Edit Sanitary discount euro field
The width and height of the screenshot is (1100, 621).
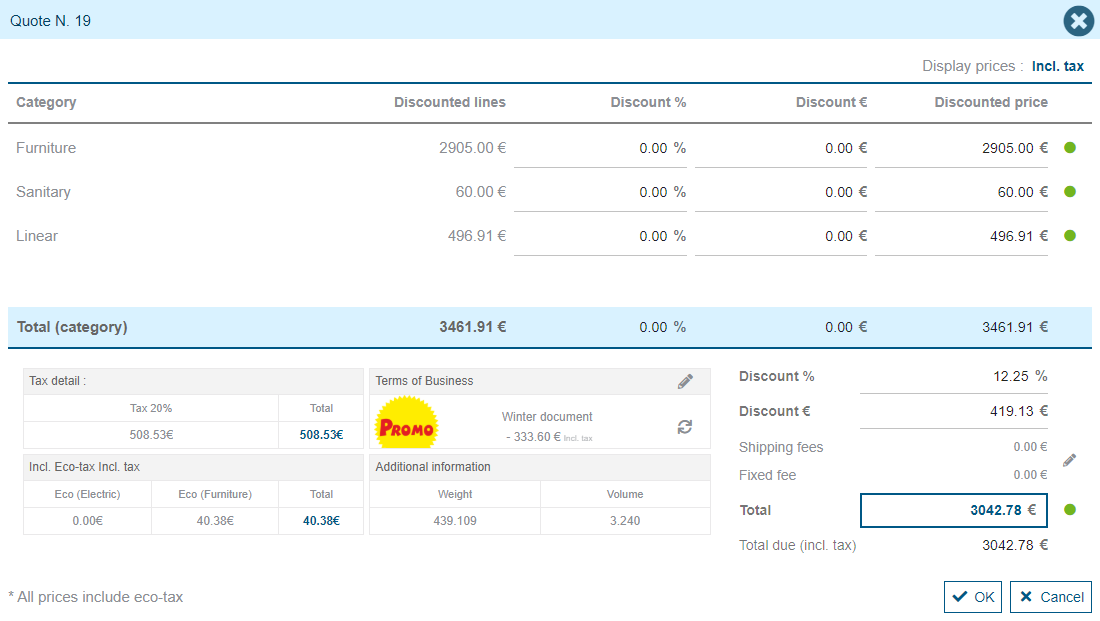point(781,192)
